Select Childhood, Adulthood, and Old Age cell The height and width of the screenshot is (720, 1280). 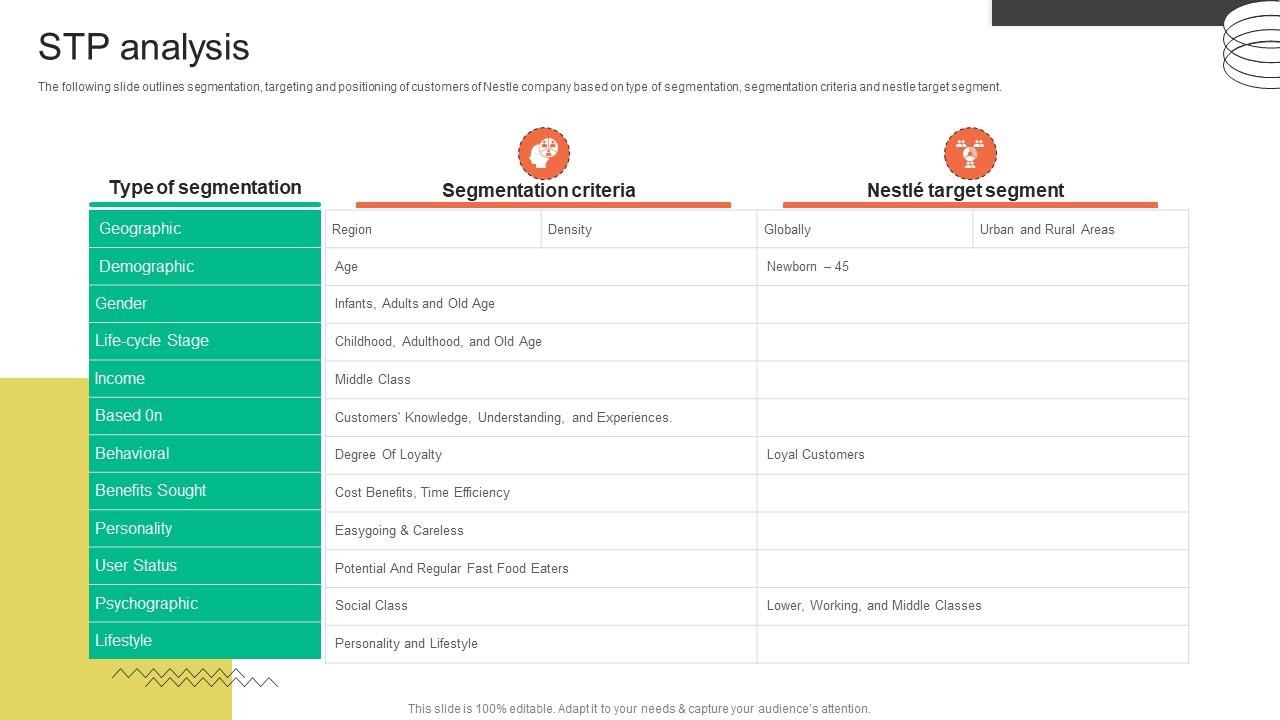point(541,342)
